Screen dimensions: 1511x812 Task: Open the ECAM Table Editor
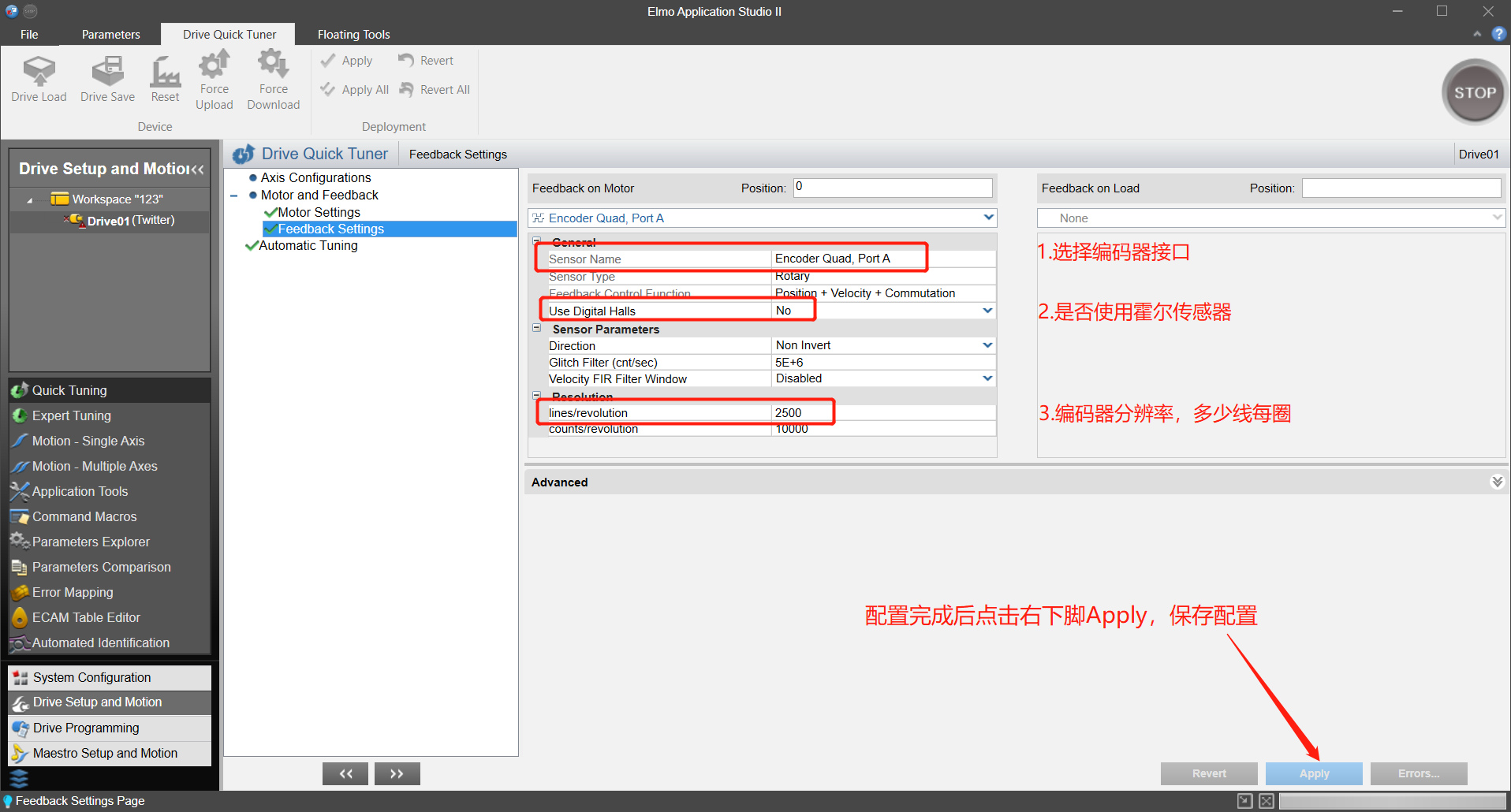tap(86, 617)
